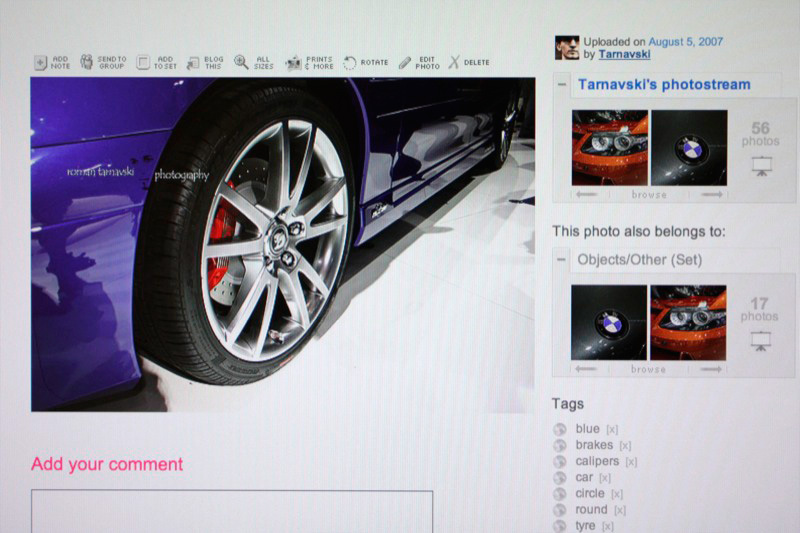This screenshot has width=800, height=533.
Task: Rotate the photo using Rotate icon
Action: pos(349,63)
